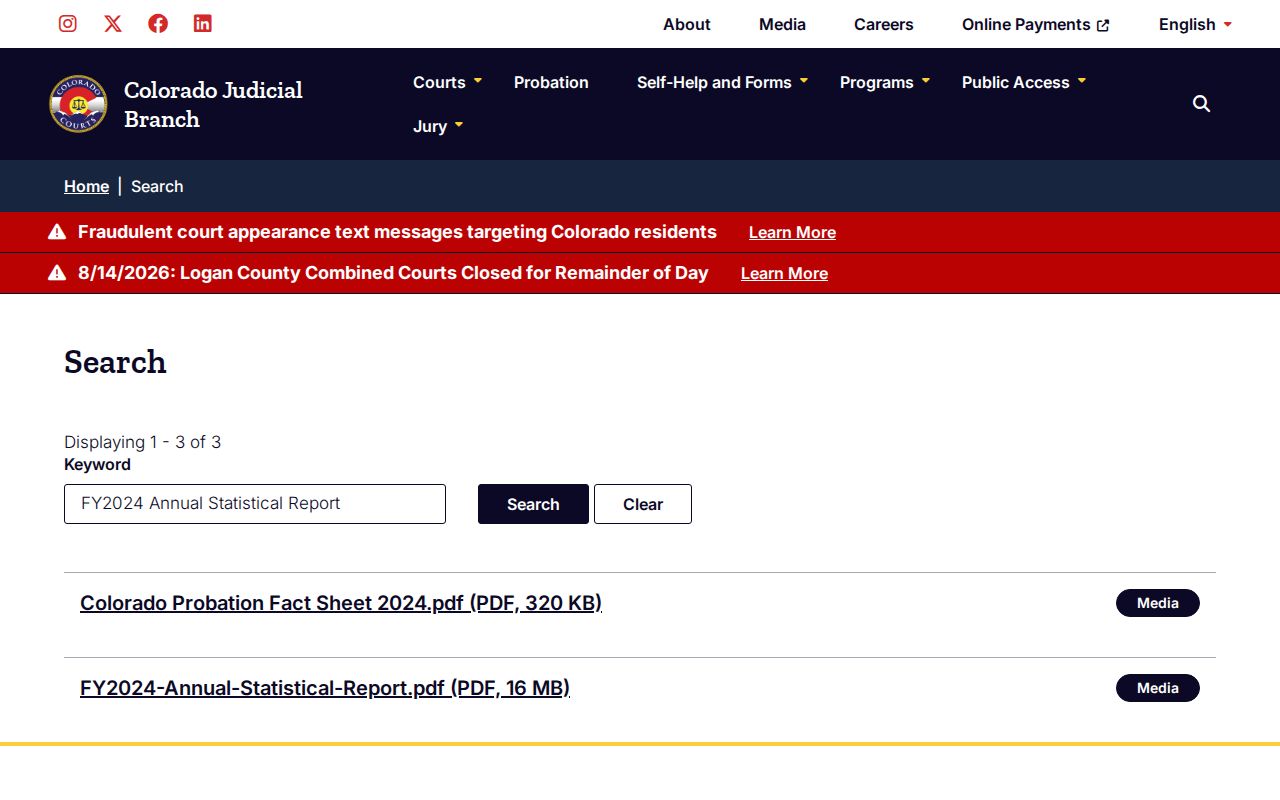Screen dimensions: 1280x800
Task: Click the "Displaying 1 - 3 of 3" results count
Action: [142, 442]
